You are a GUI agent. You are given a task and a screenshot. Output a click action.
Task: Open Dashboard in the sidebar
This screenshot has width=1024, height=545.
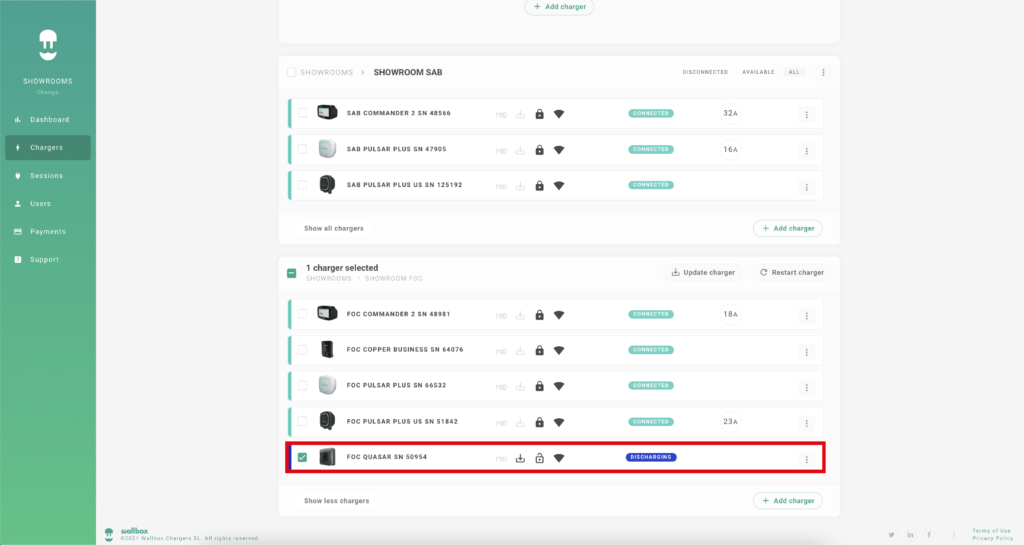[48, 119]
